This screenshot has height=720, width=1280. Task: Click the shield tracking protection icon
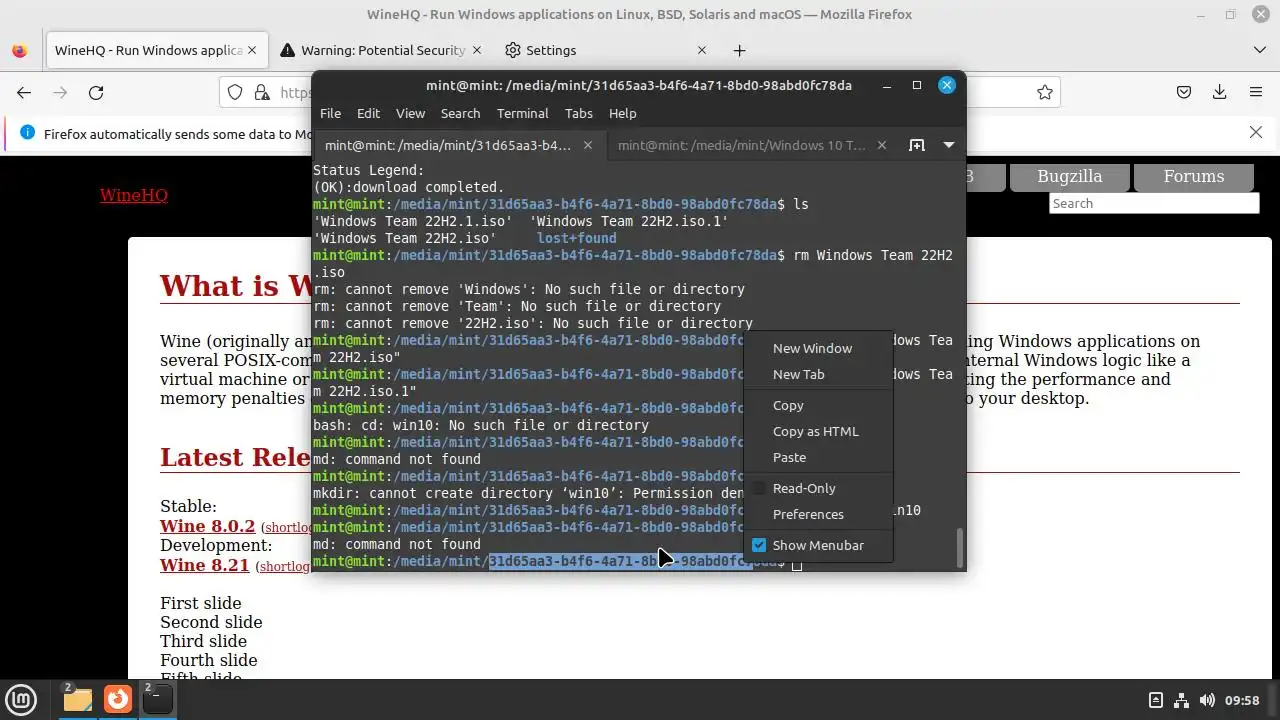tap(235, 92)
